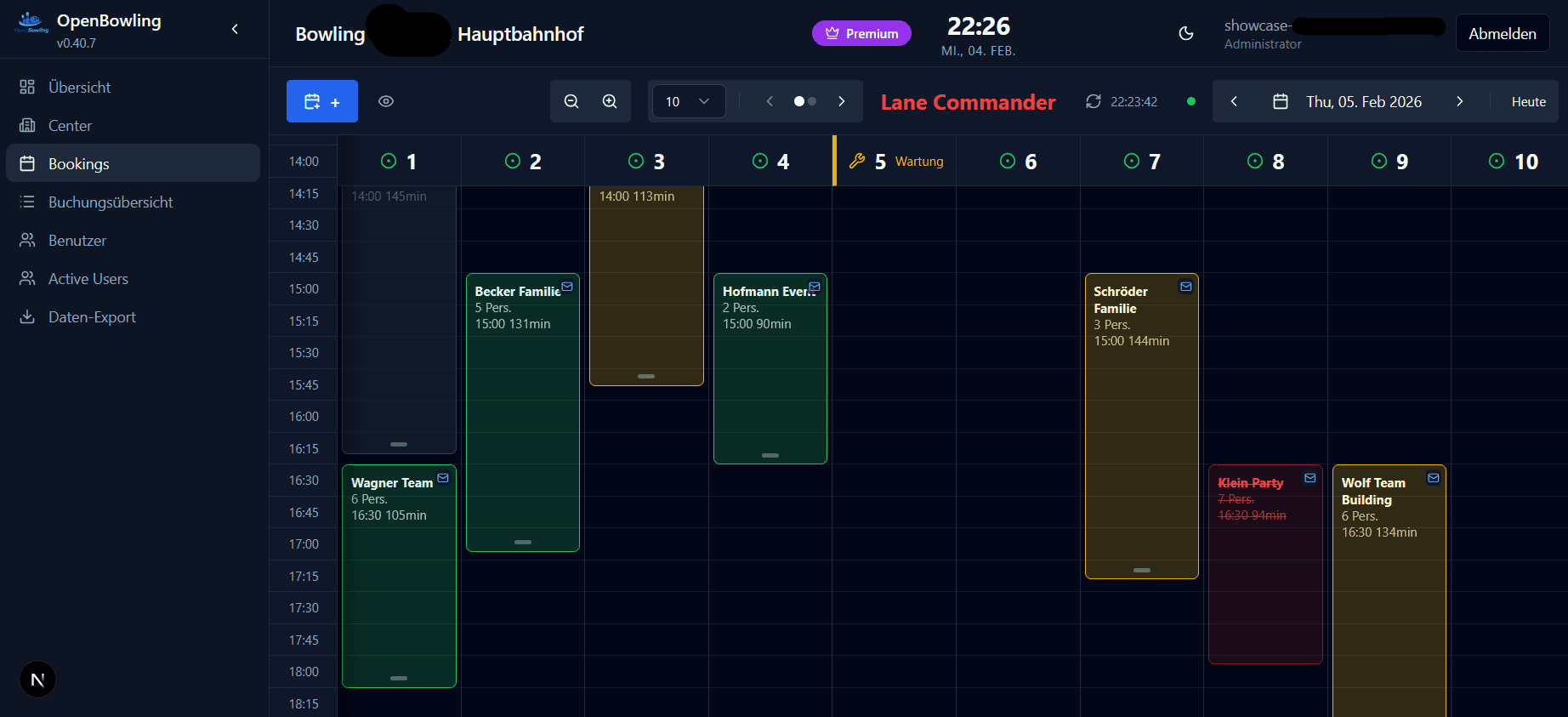Image resolution: width=1568 pixels, height=717 pixels.
Task: Click mail icon on Wagner Team booking
Action: [x=443, y=478]
